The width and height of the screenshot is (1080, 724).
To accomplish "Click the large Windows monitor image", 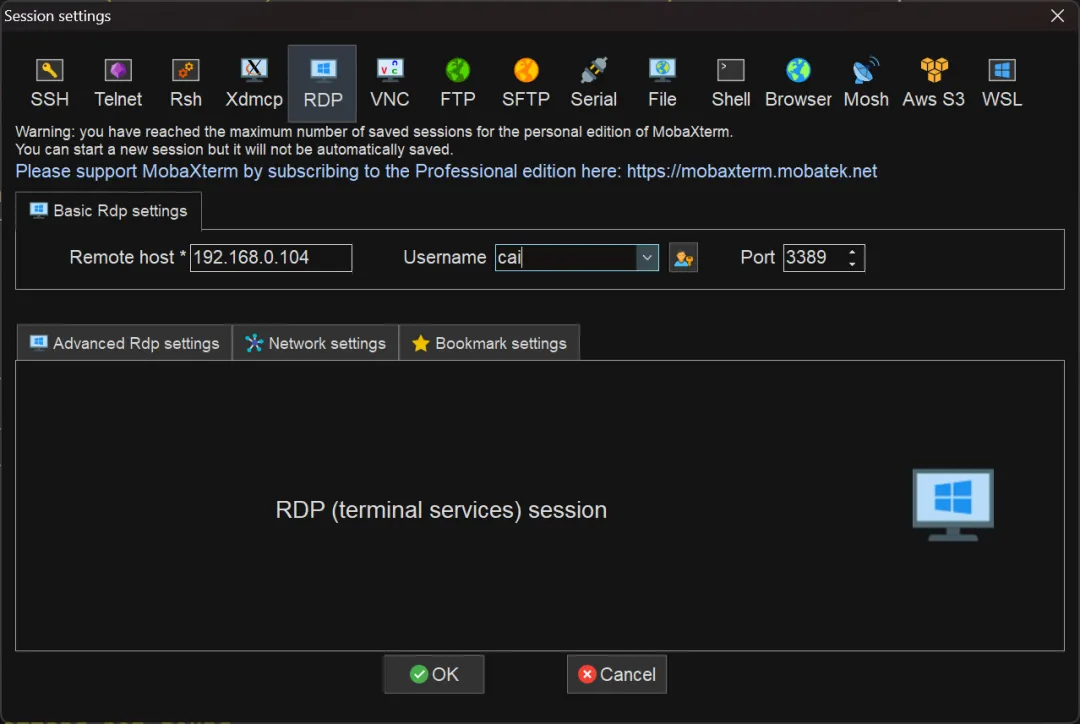I will (953, 505).
